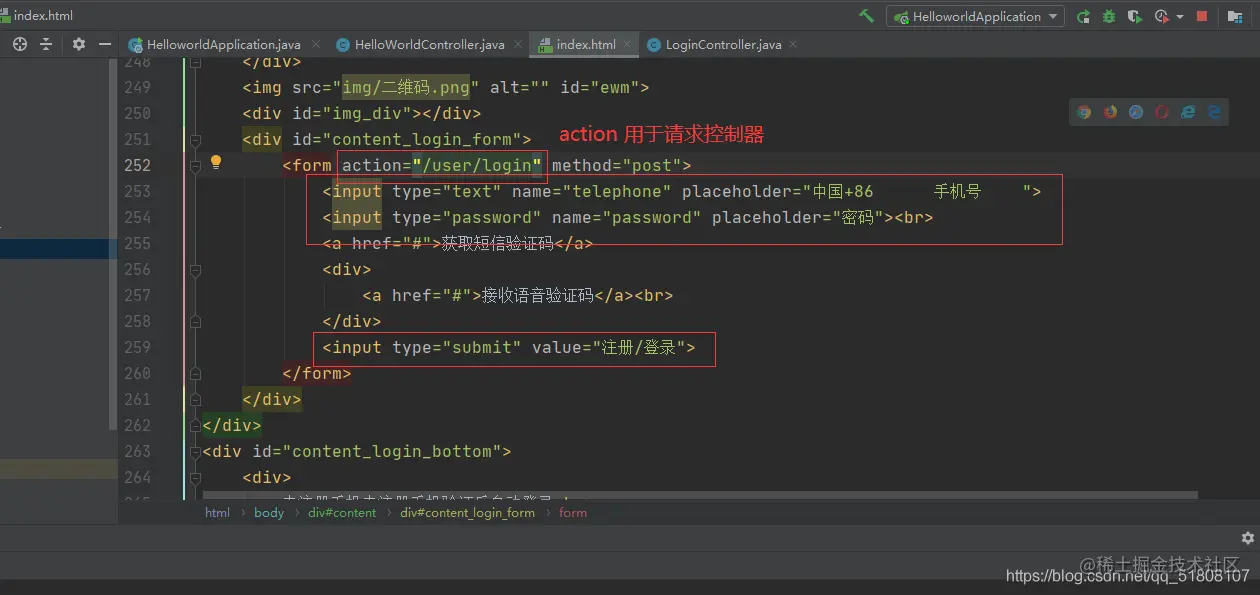The image size is (1260, 595).
Task: Click line number 259 in the gutter
Action: pyautogui.click(x=137, y=348)
